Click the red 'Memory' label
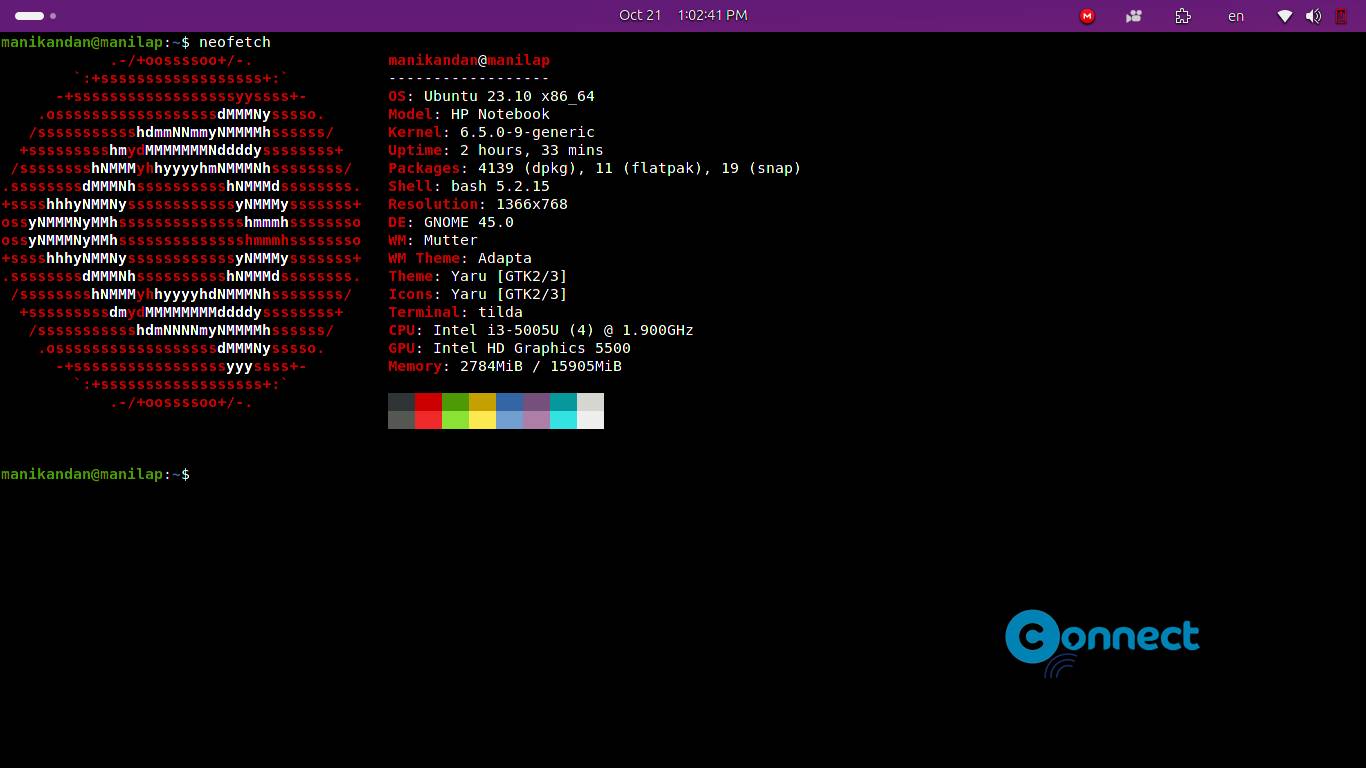This screenshot has height=768, width=1366. coord(415,366)
